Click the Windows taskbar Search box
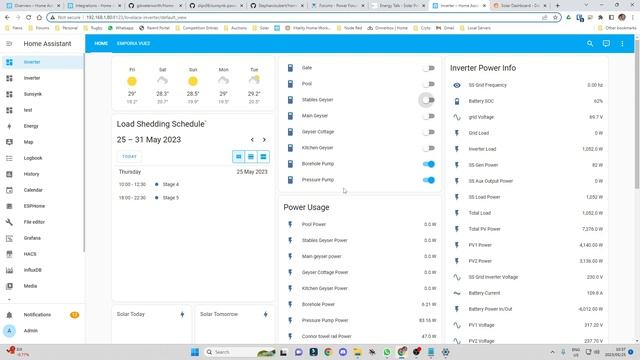Screen dimensions: 640x360 (x=240, y=352)
